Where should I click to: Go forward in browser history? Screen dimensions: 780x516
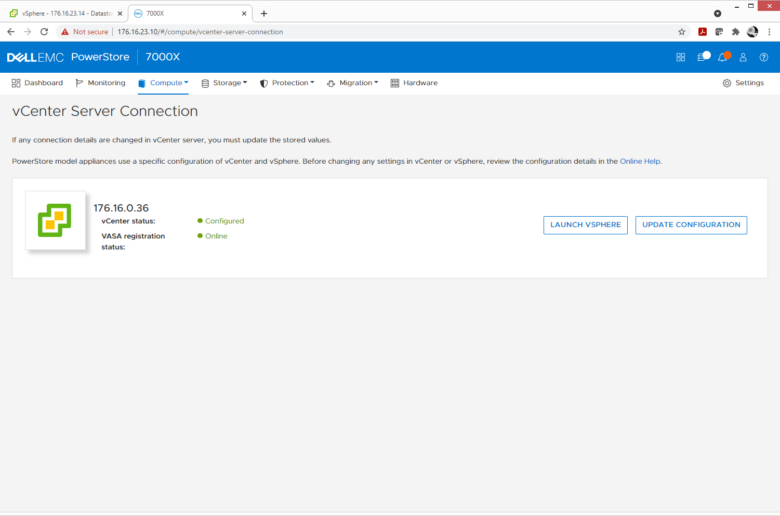coord(27,32)
